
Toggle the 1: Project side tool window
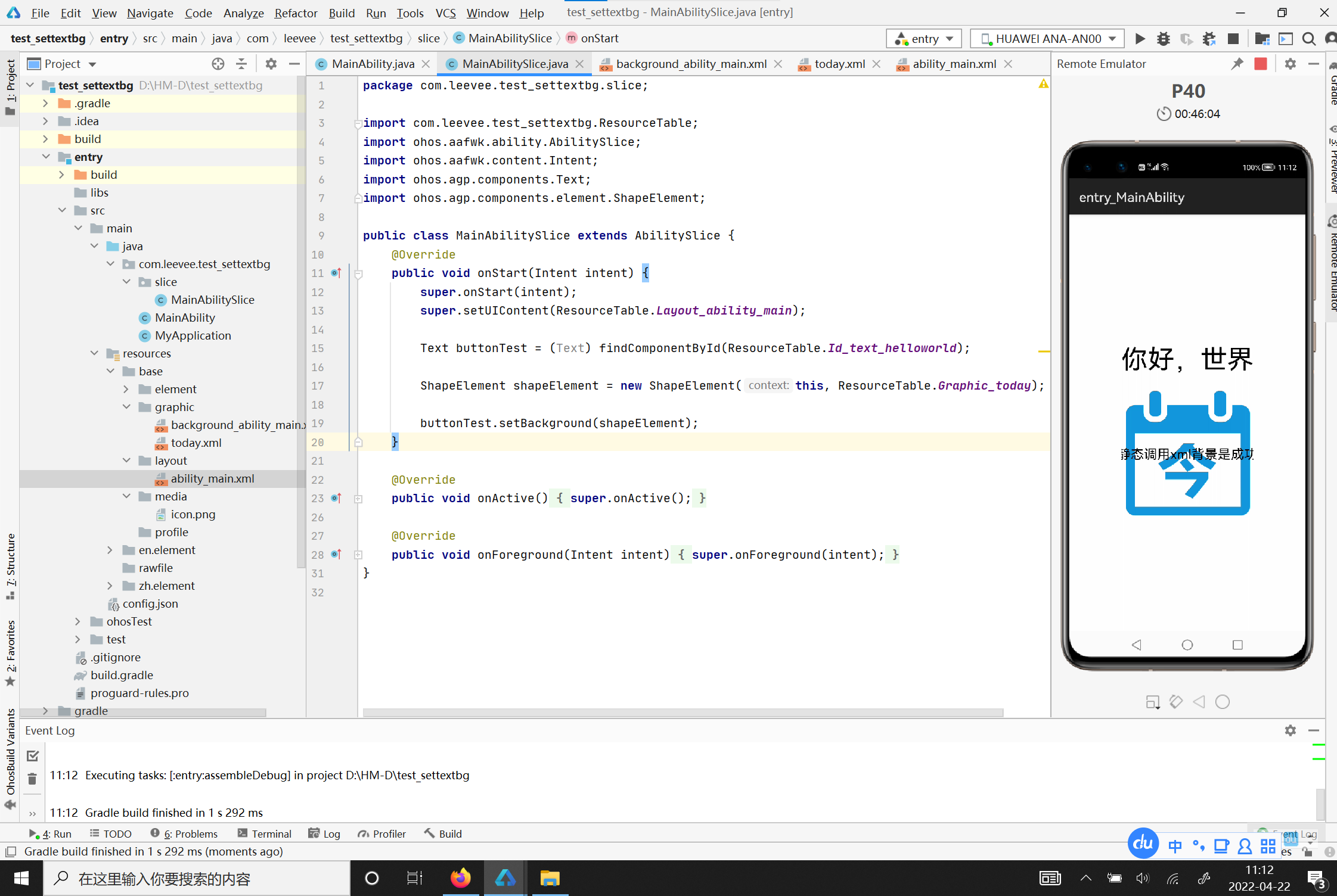click(x=10, y=87)
